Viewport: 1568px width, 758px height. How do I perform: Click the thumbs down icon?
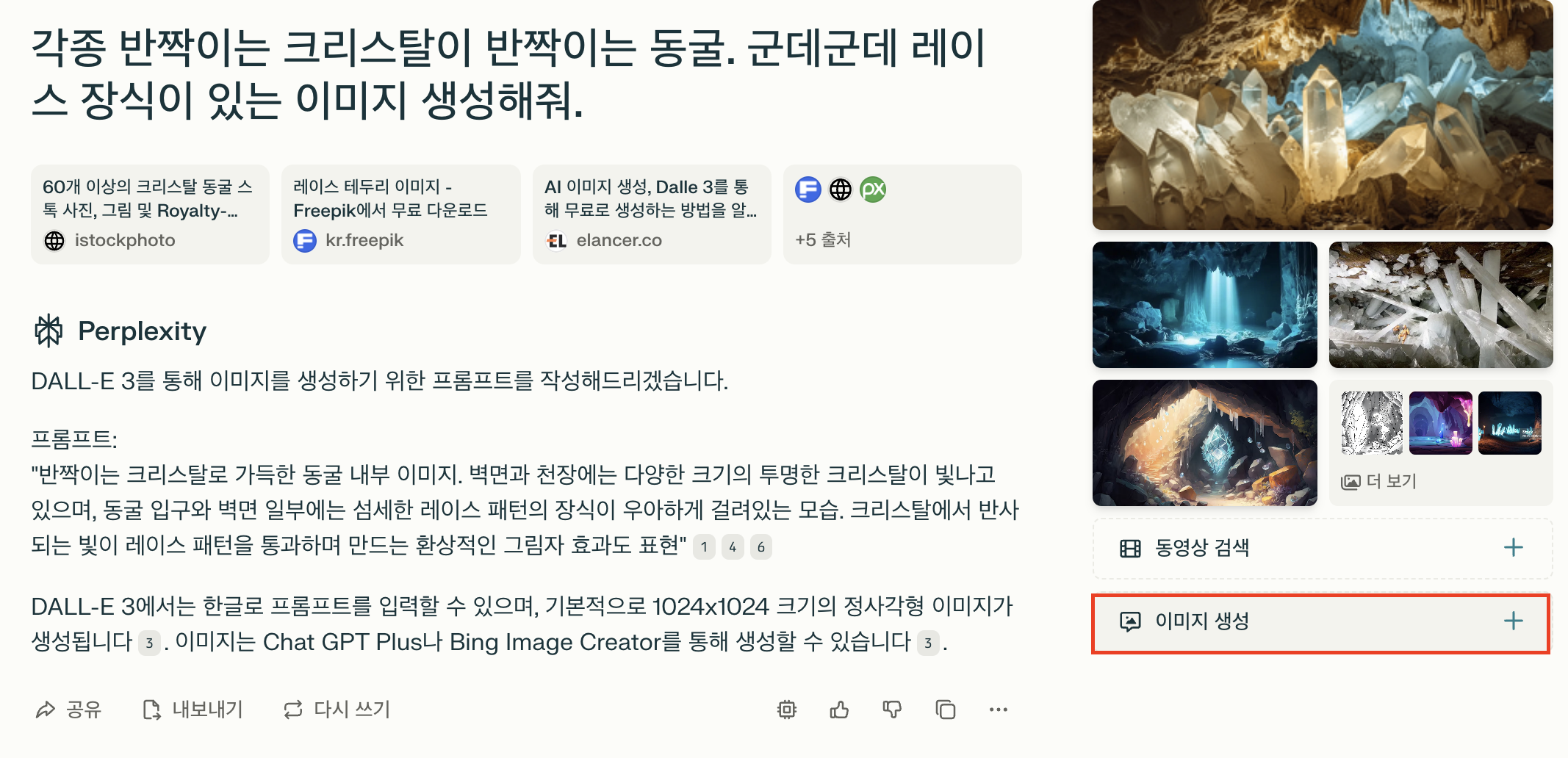click(x=892, y=710)
